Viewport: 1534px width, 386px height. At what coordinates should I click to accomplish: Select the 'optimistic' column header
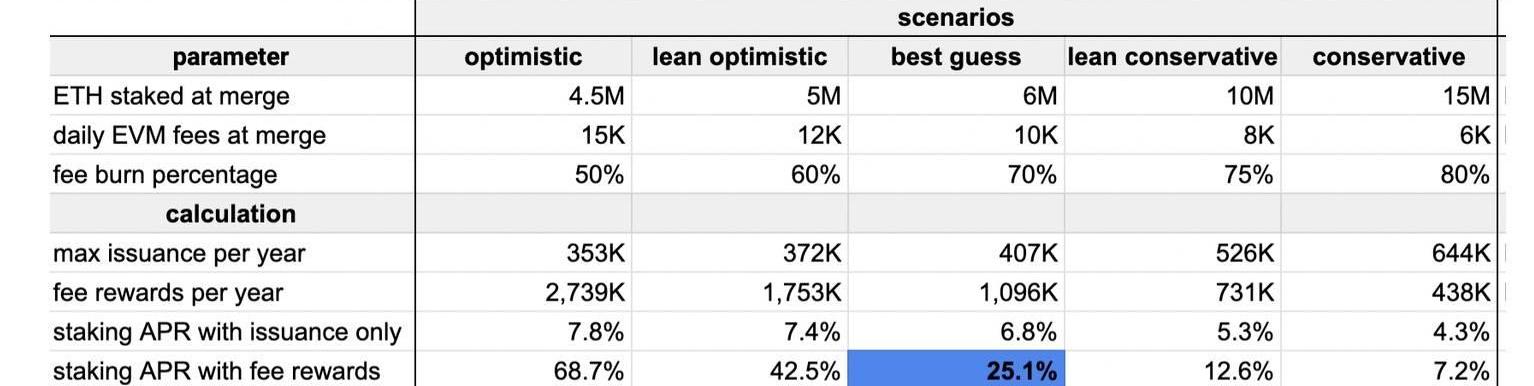click(523, 57)
